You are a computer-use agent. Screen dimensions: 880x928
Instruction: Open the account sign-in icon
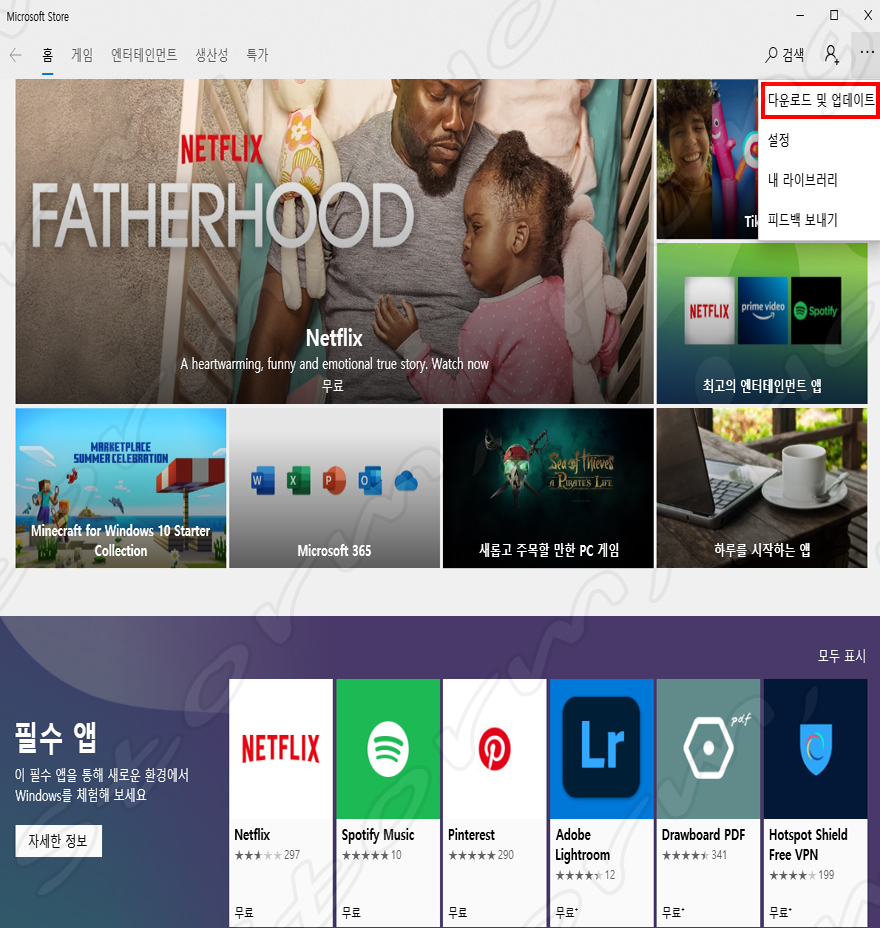coord(831,54)
